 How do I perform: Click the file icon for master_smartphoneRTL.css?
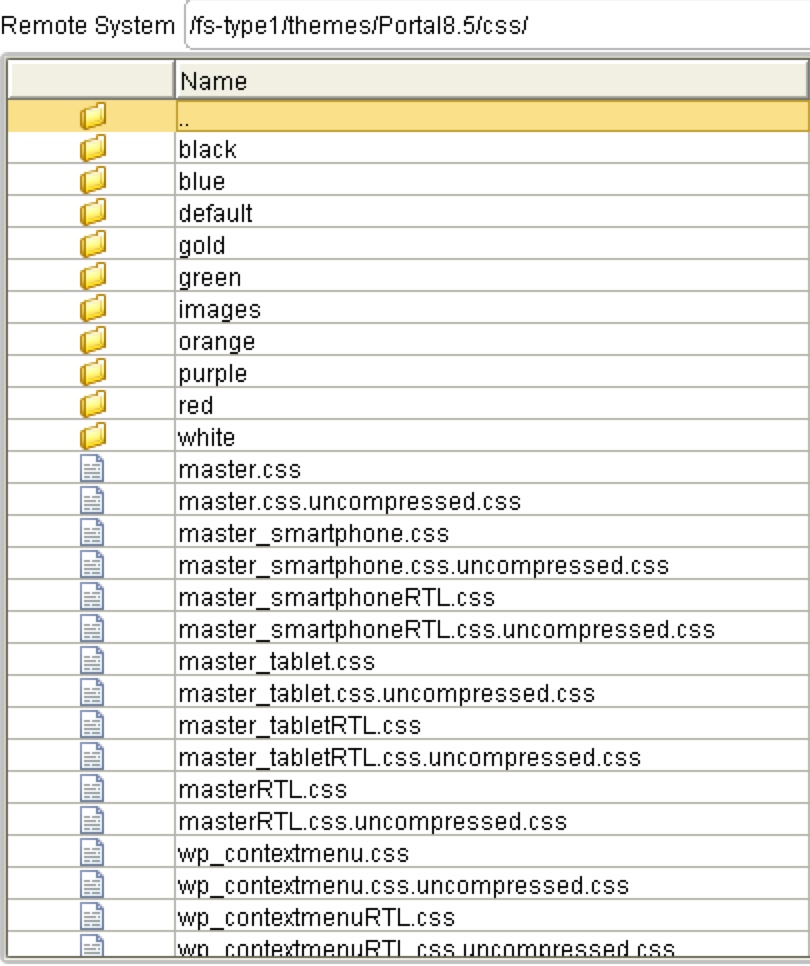pyautogui.click(x=90, y=597)
